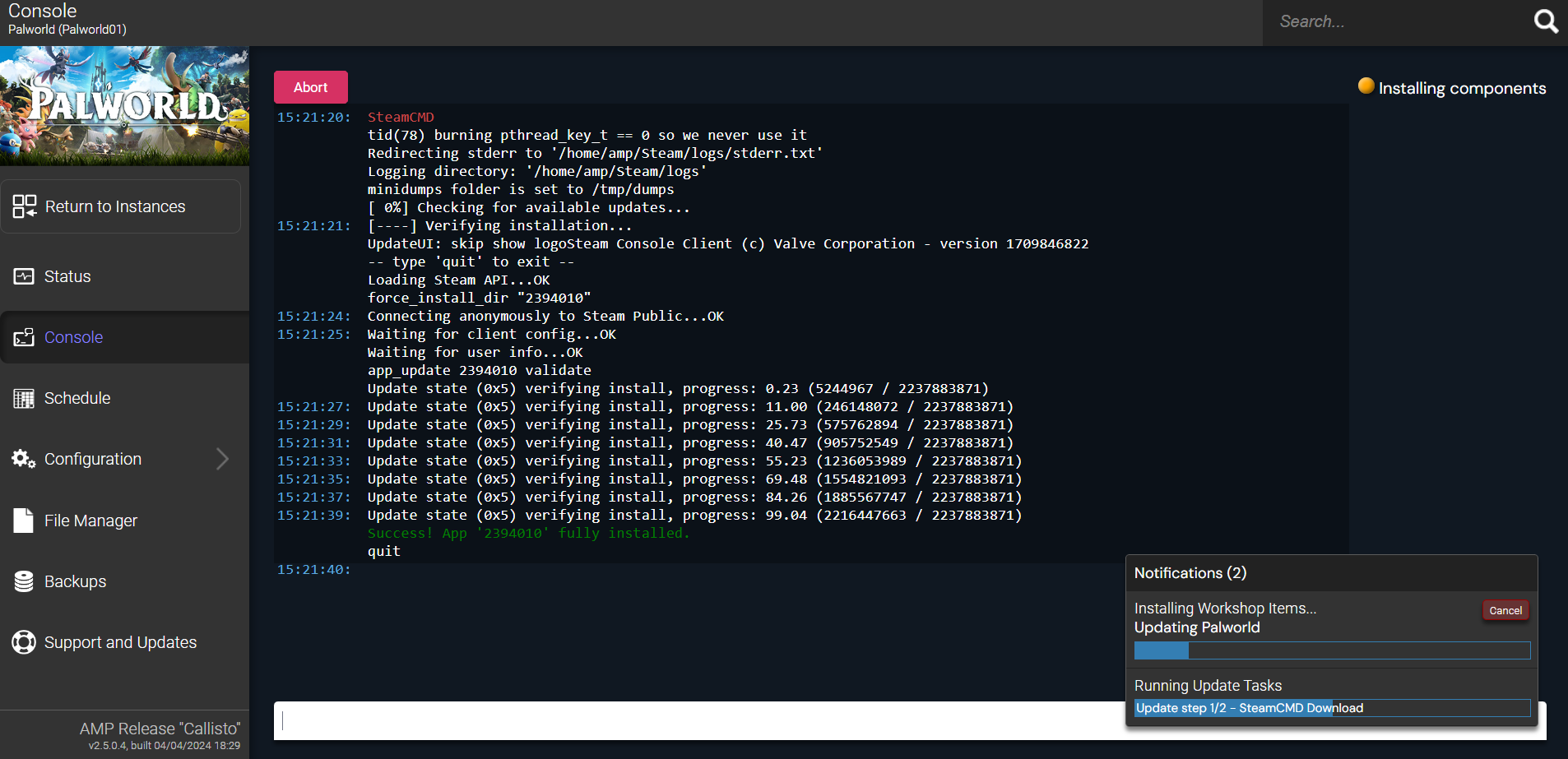Viewport: 1568px width, 759px height.
Task: Cancel the Updating Palworld notification task
Action: 1505,610
